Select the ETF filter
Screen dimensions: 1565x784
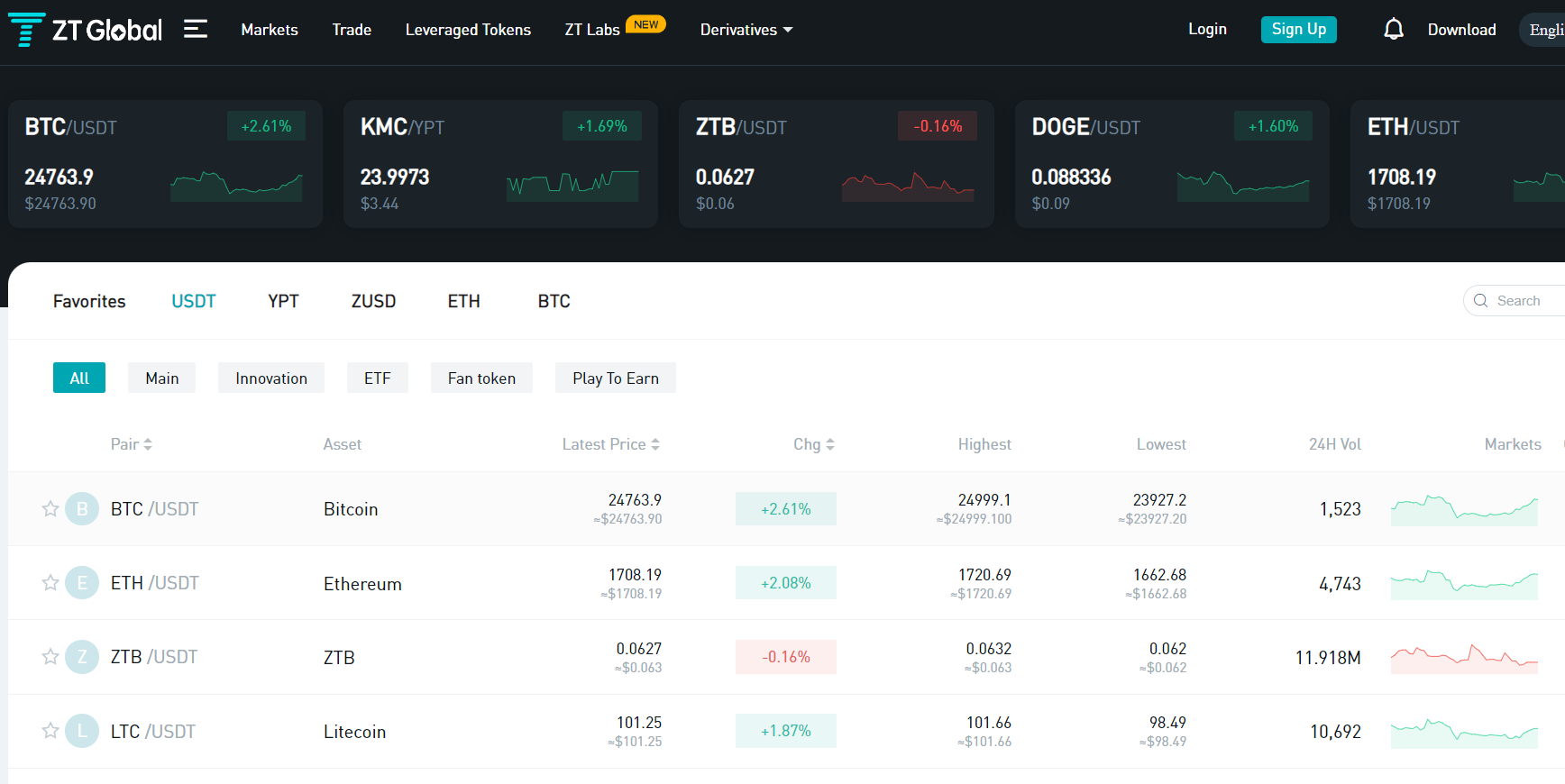[x=378, y=378]
